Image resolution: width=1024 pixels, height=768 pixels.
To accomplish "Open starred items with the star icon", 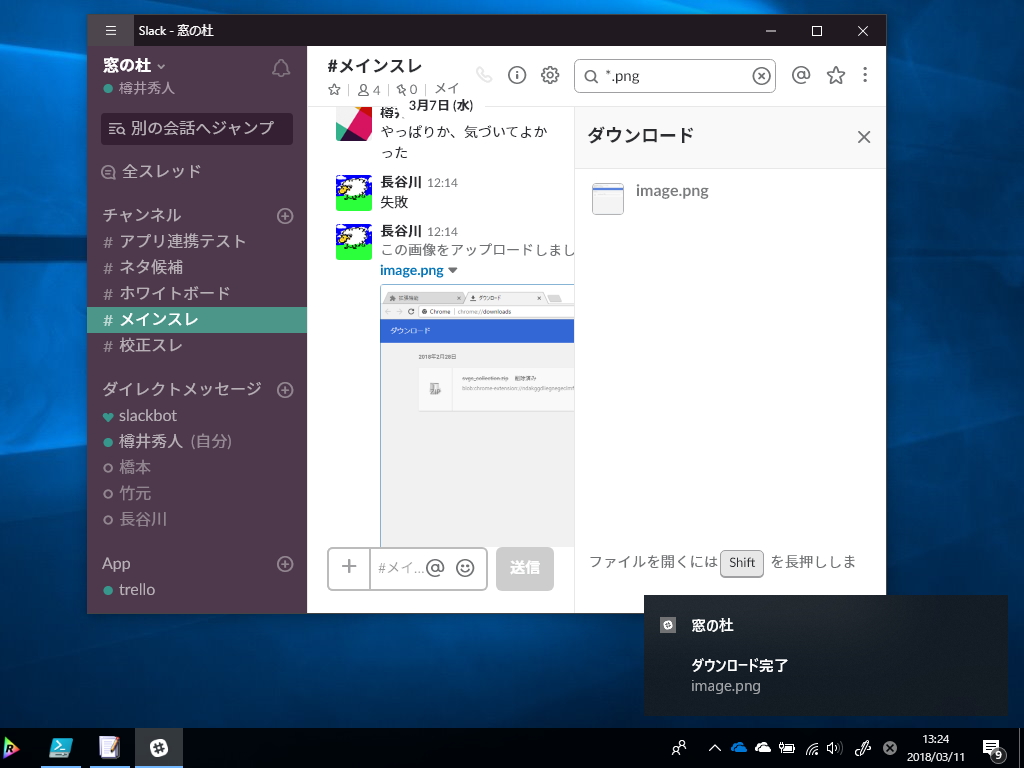I will 835,75.
